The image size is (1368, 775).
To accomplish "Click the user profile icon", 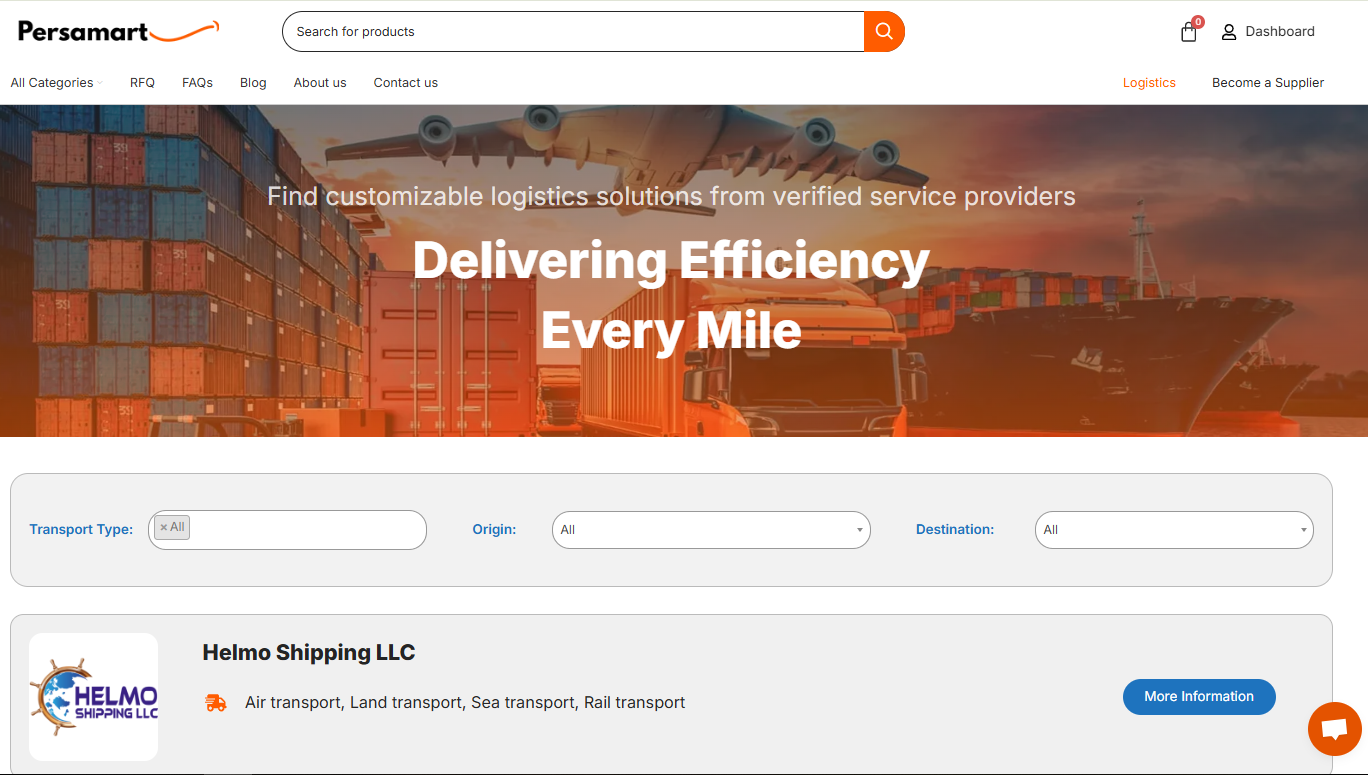I will [x=1229, y=32].
